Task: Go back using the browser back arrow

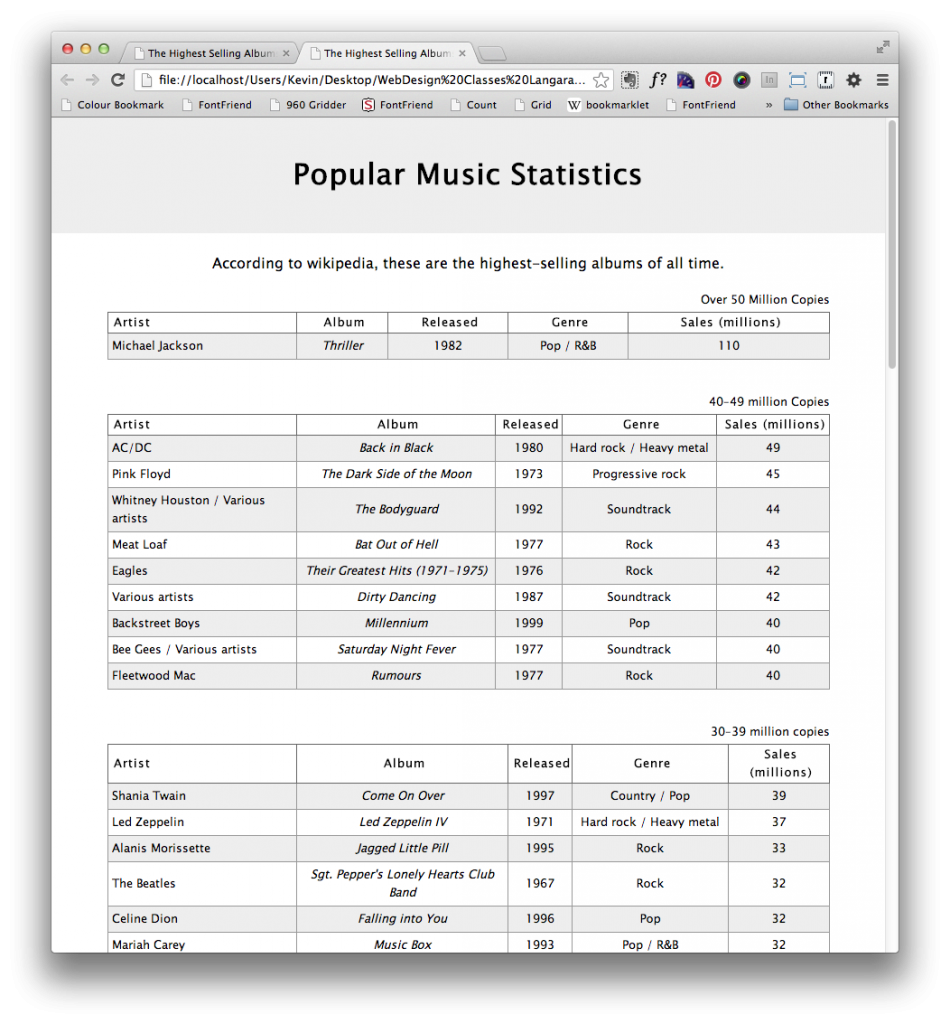Action: 67,80
